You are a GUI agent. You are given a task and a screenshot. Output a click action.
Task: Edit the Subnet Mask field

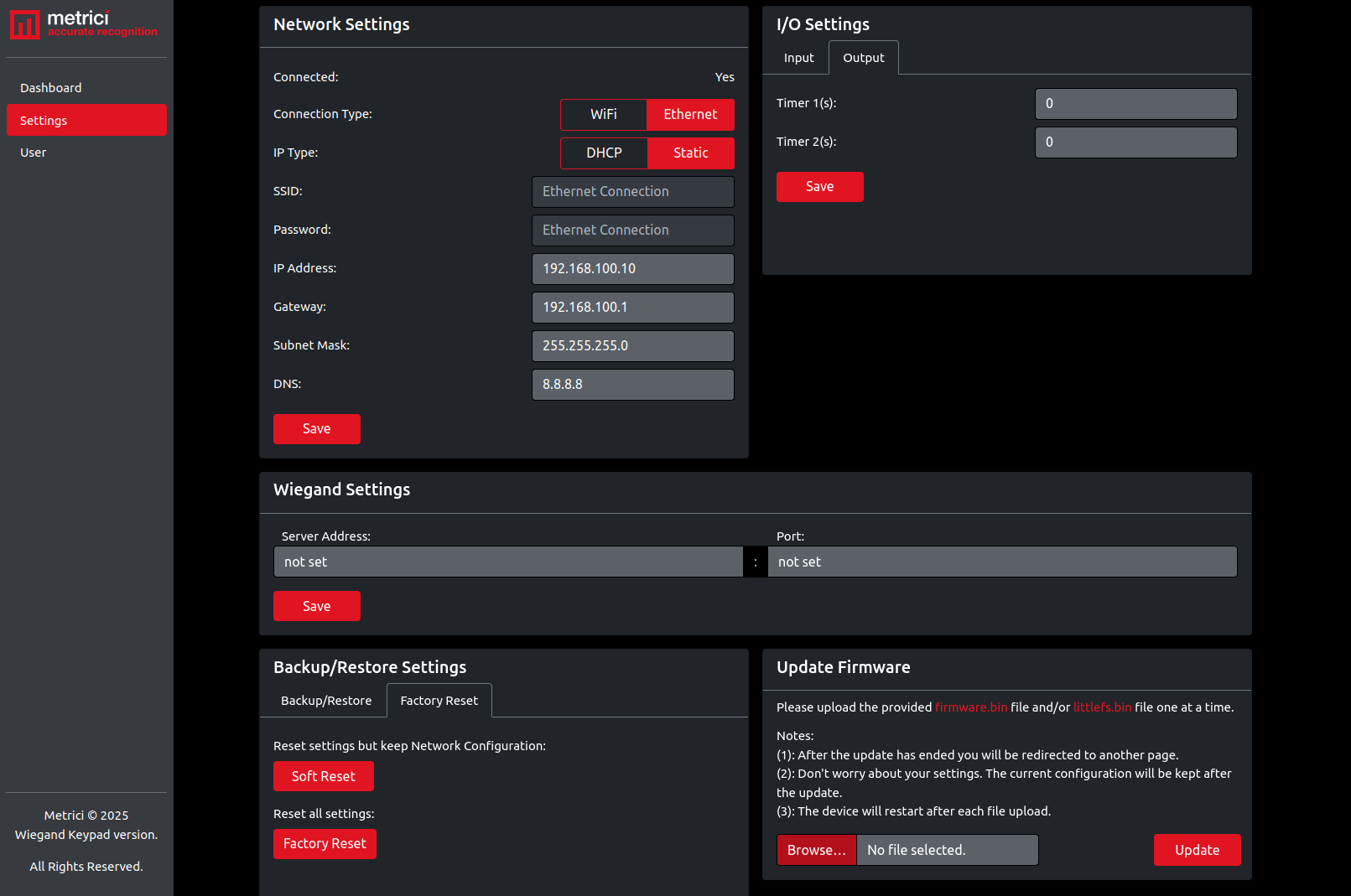pyautogui.click(x=633, y=346)
